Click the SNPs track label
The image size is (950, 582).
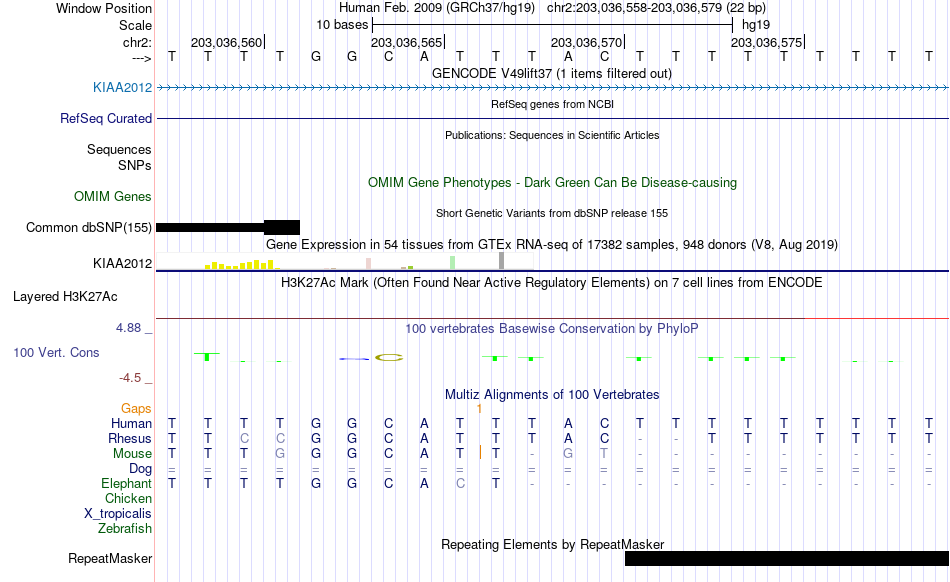[135, 165]
